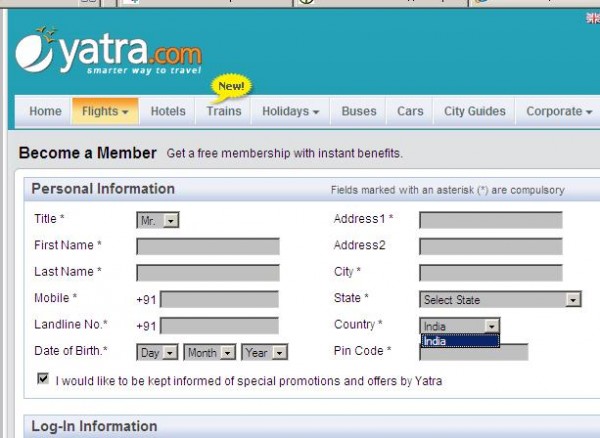This screenshot has width=600, height=438.
Task: Open the Trains tab
Action: [x=224, y=111]
